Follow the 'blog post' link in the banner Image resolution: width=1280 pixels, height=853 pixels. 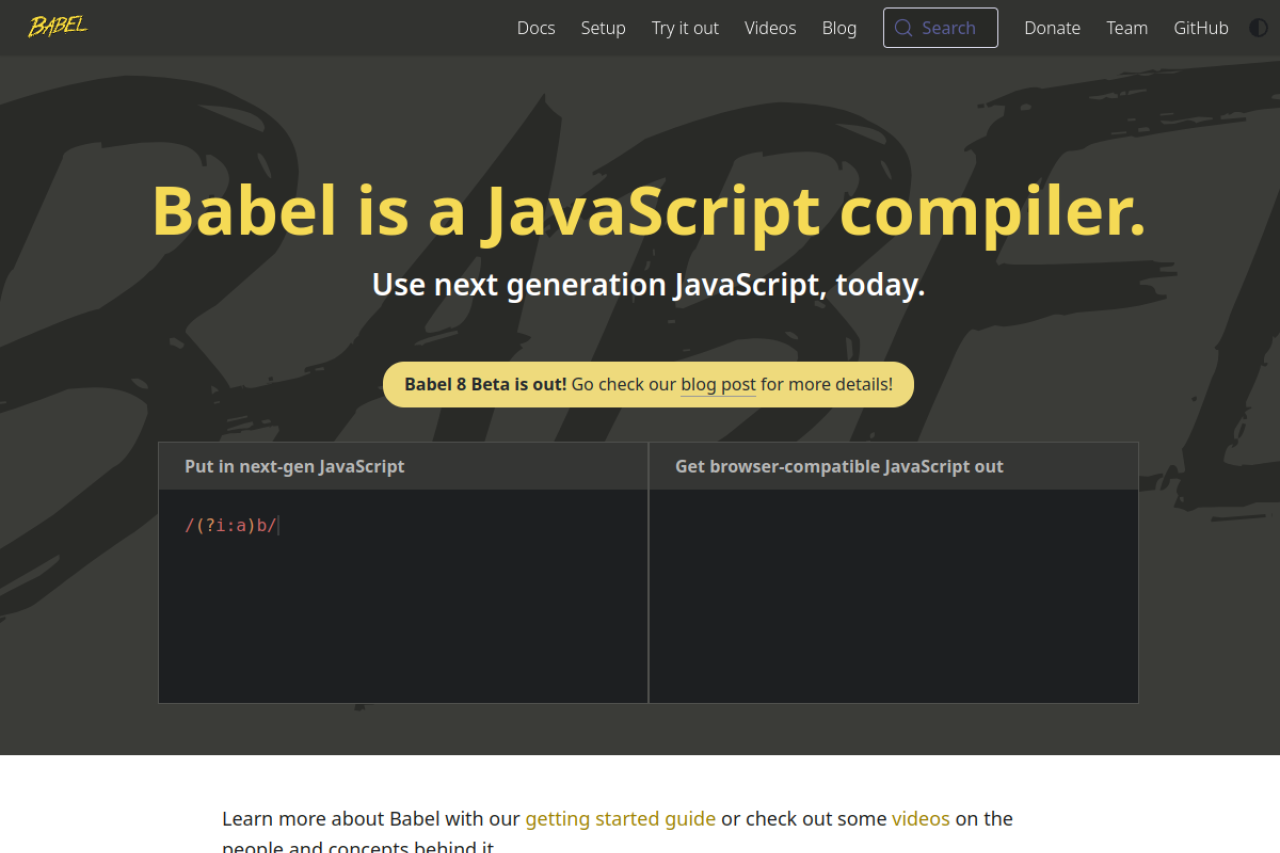point(718,384)
